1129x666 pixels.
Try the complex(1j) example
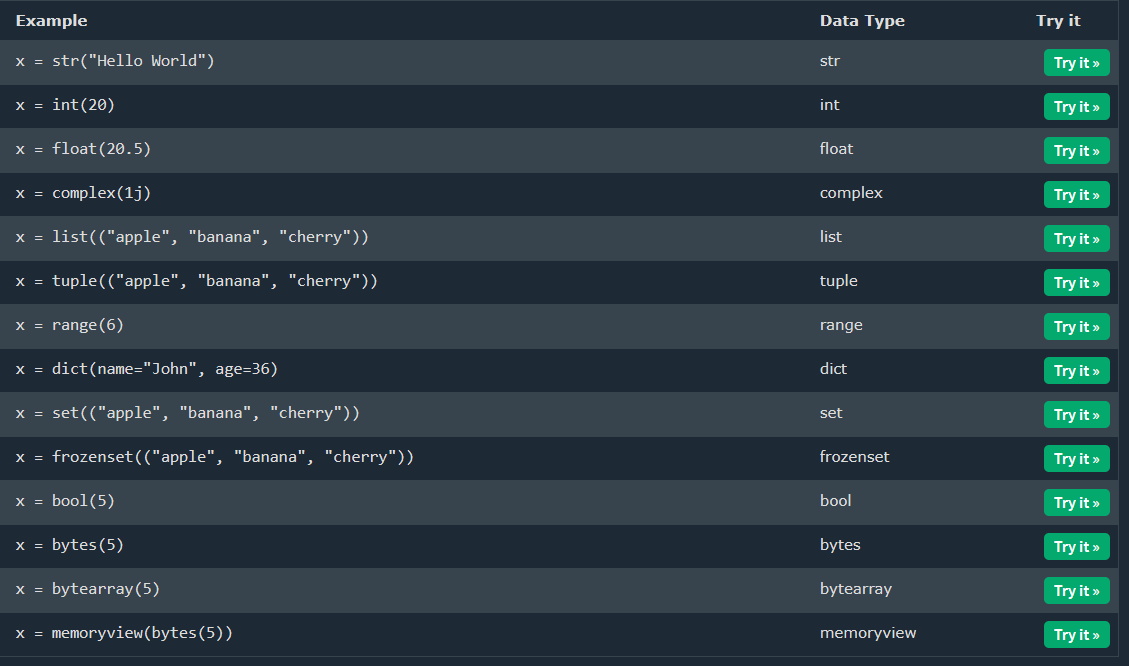[x=1076, y=195]
